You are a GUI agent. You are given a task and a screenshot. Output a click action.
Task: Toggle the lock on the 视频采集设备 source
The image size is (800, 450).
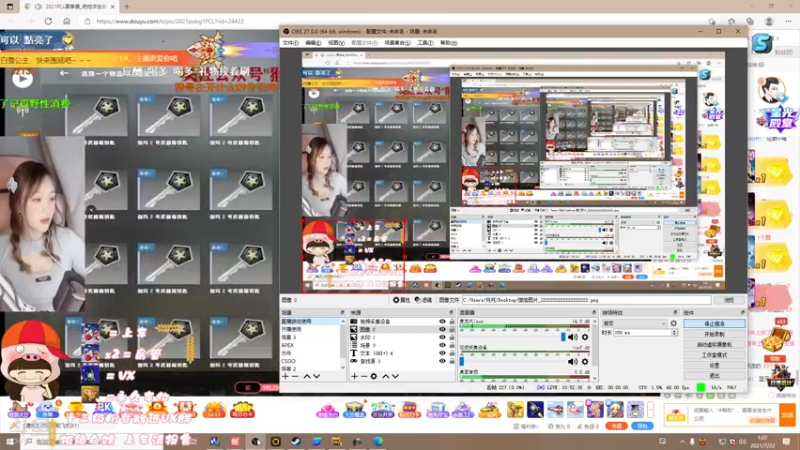(x=452, y=321)
